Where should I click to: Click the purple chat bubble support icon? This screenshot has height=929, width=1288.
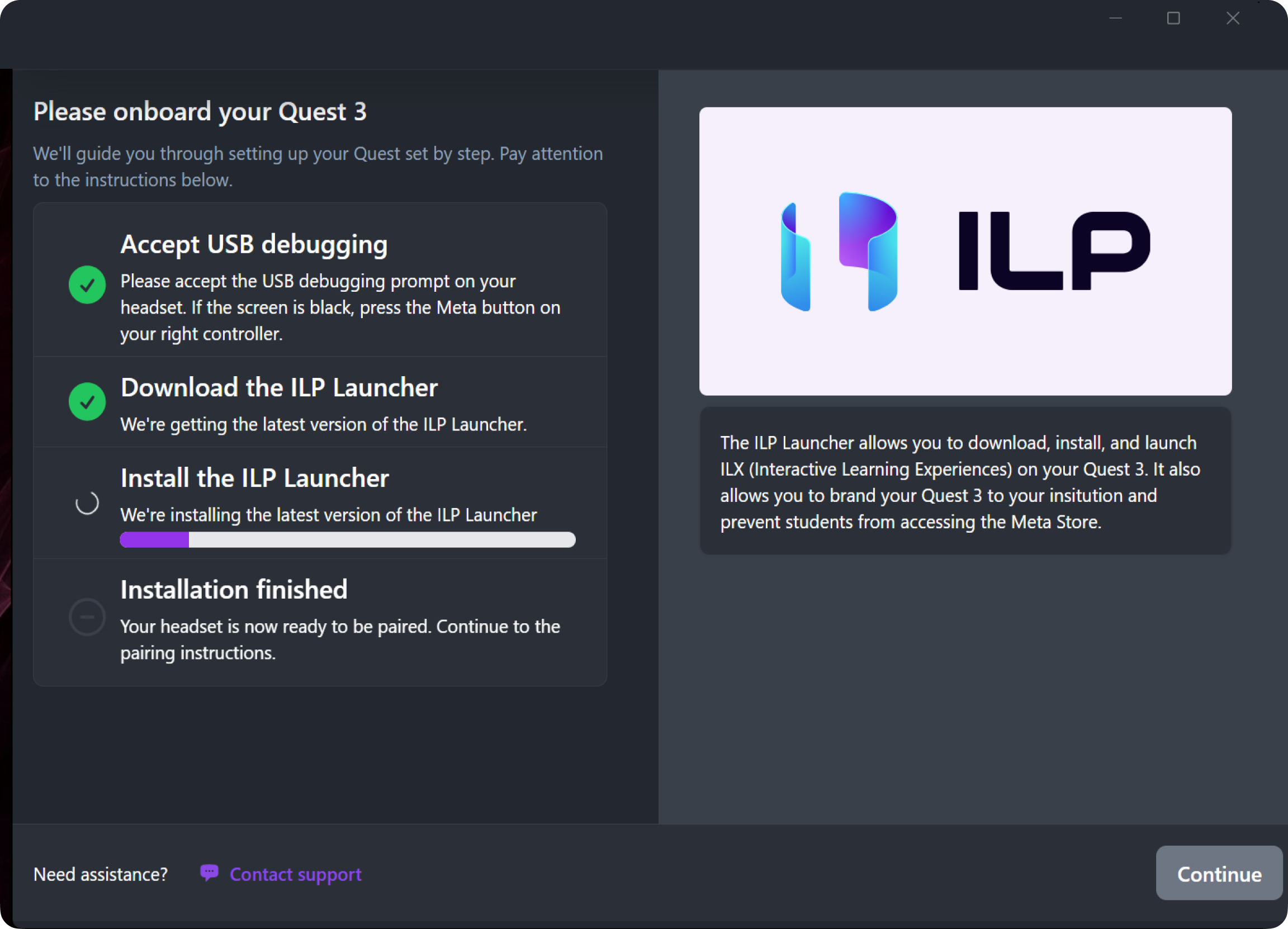tap(209, 873)
